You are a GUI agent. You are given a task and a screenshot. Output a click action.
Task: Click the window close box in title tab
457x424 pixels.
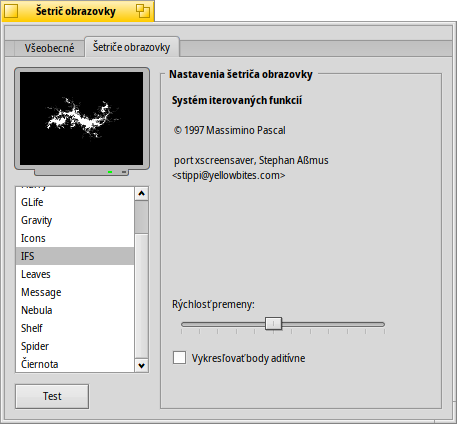click(11, 11)
